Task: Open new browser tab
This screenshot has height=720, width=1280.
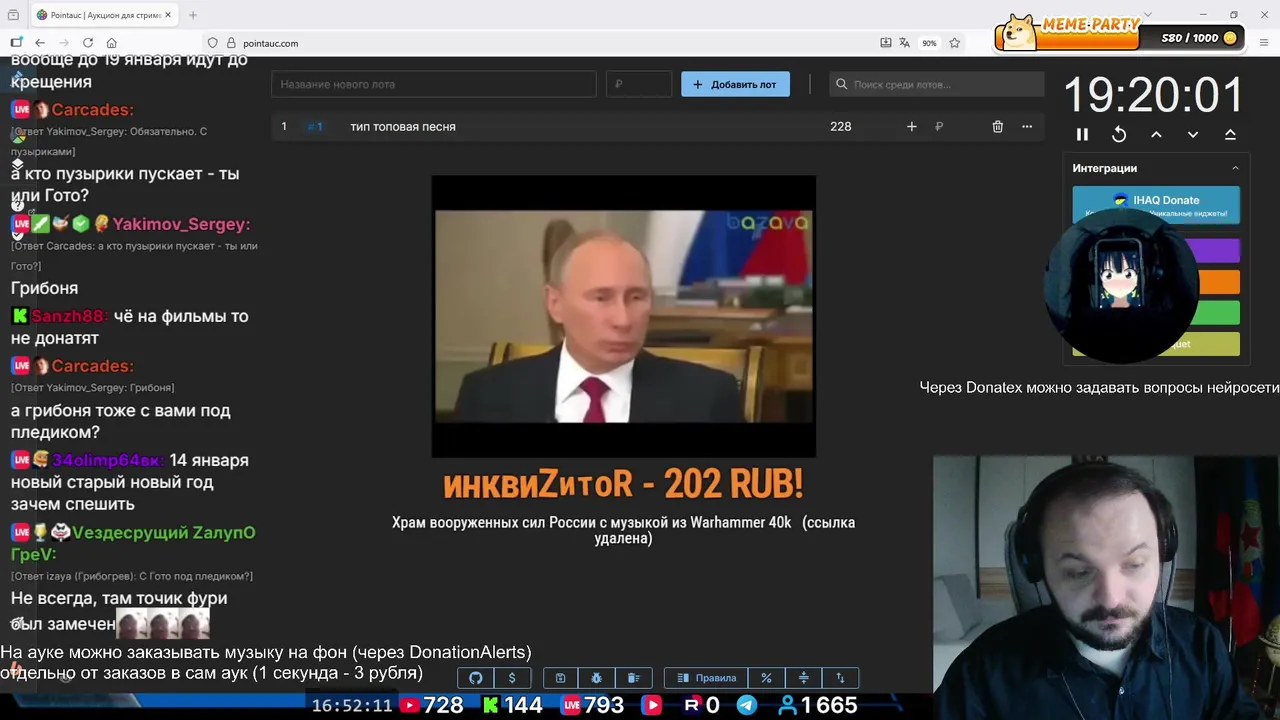Action: pyautogui.click(x=193, y=15)
